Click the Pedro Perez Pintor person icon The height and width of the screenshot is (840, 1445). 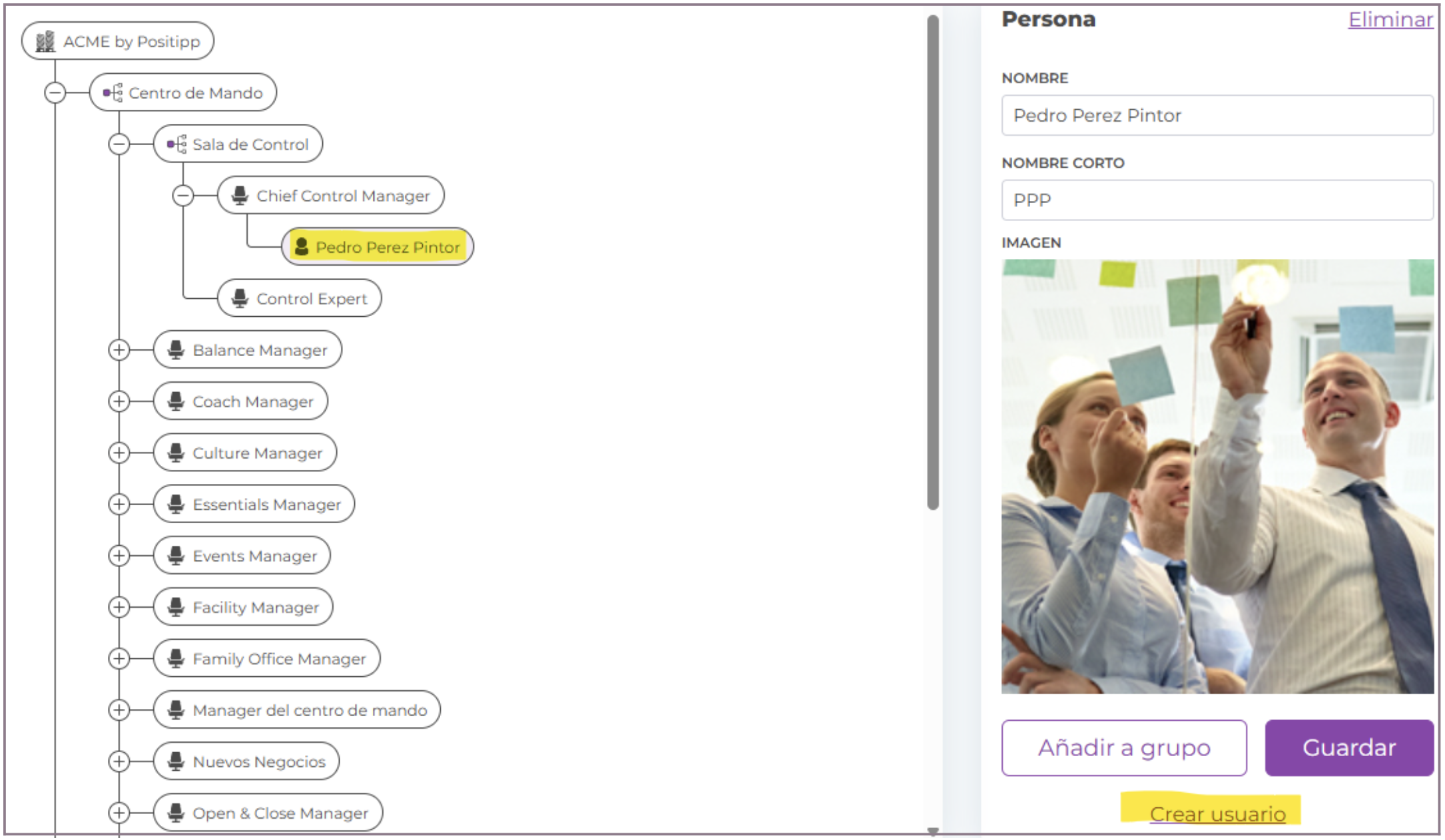pyautogui.click(x=304, y=247)
